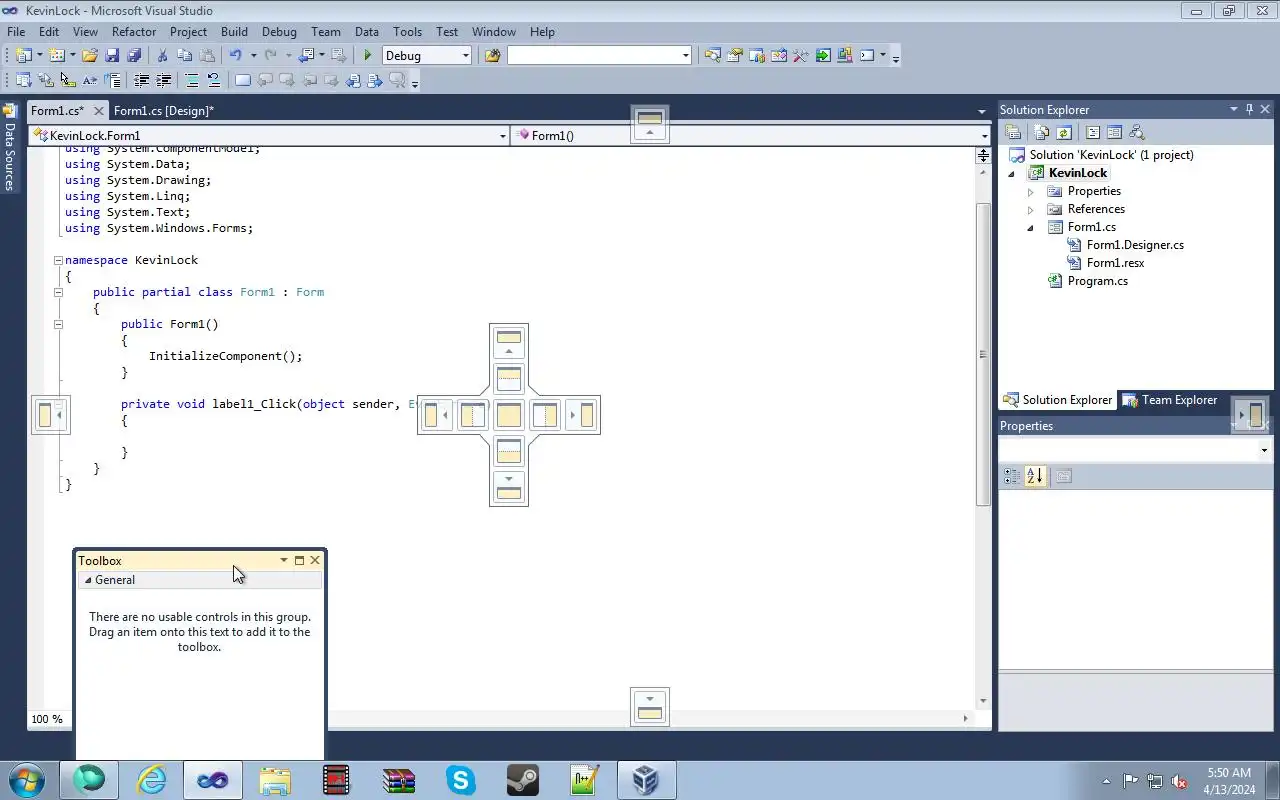1280x800 pixels.
Task: Decrease the line indent
Action: [141, 80]
